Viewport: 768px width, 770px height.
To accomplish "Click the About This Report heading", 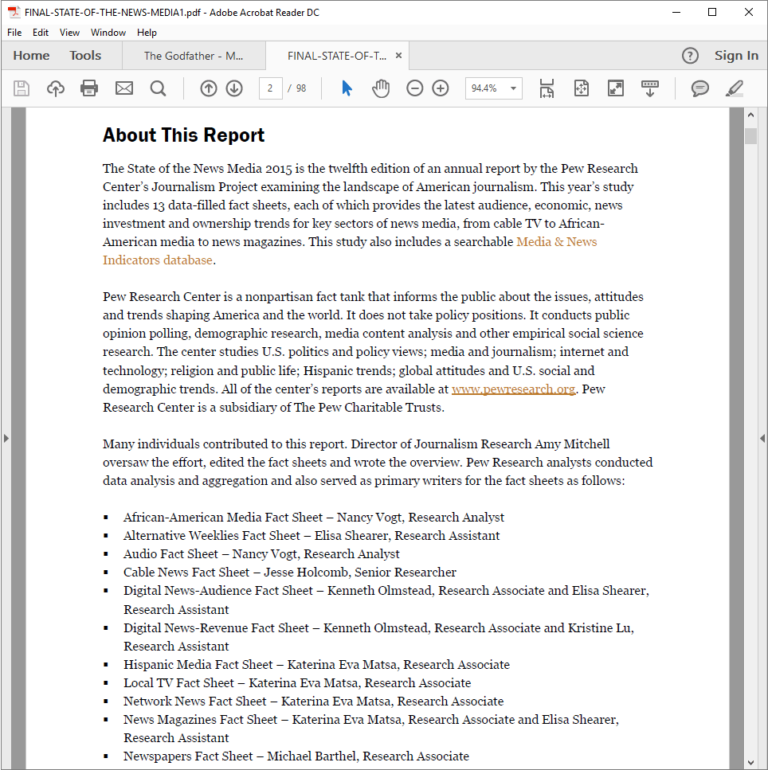I will click(x=184, y=135).
